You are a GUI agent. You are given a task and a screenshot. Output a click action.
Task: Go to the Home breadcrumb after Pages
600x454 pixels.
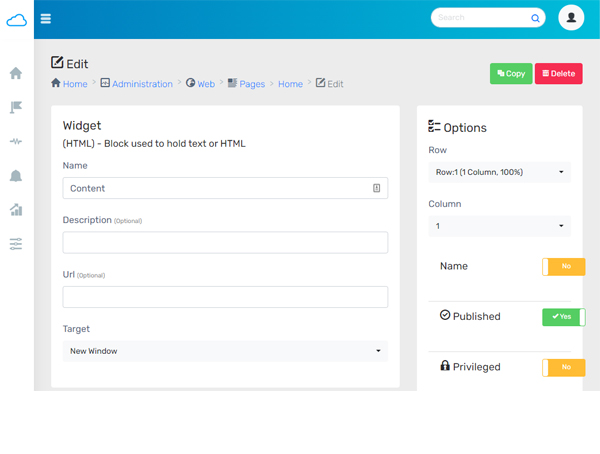[x=290, y=84]
